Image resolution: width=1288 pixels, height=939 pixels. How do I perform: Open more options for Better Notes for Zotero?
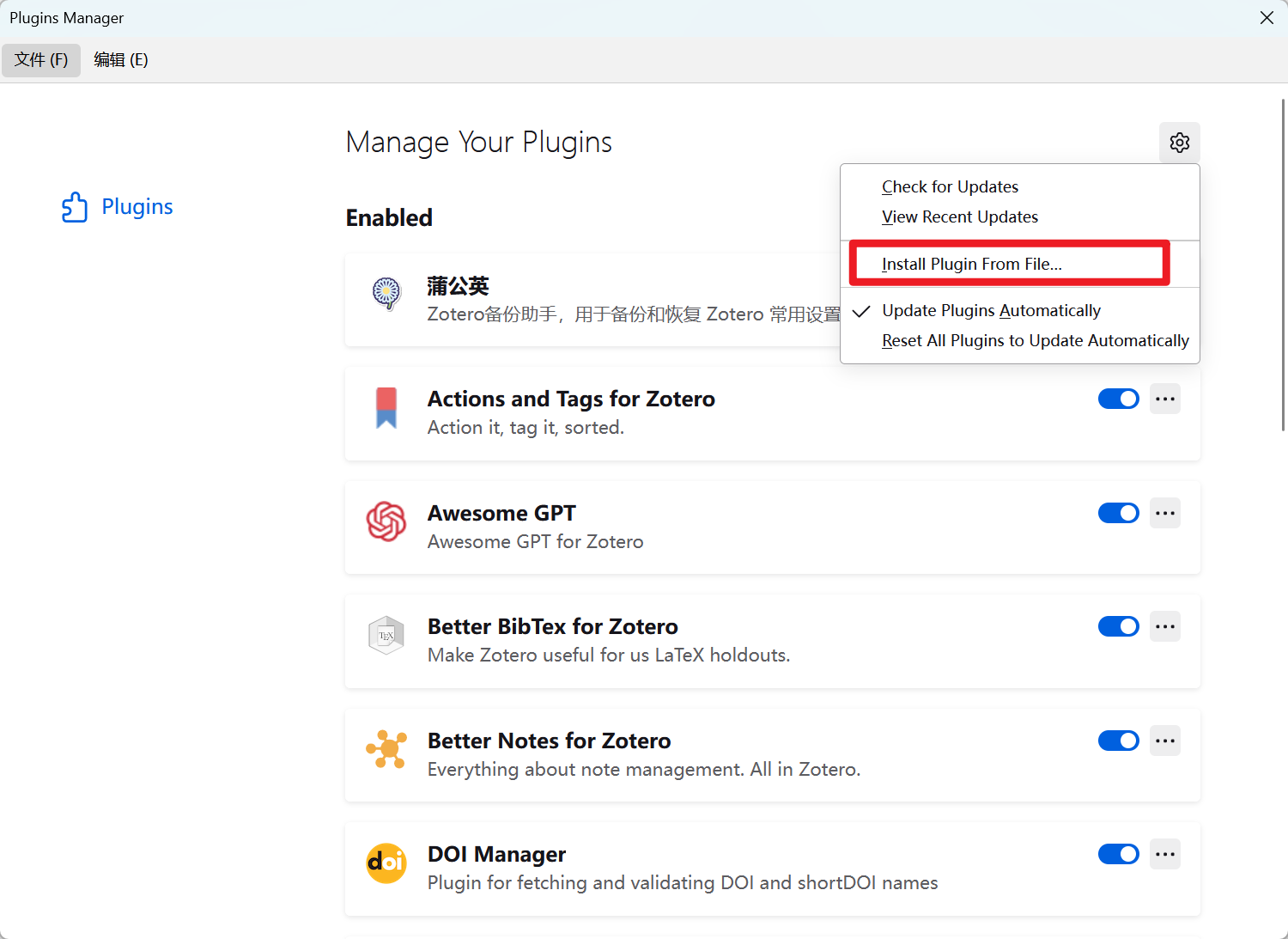pos(1164,741)
